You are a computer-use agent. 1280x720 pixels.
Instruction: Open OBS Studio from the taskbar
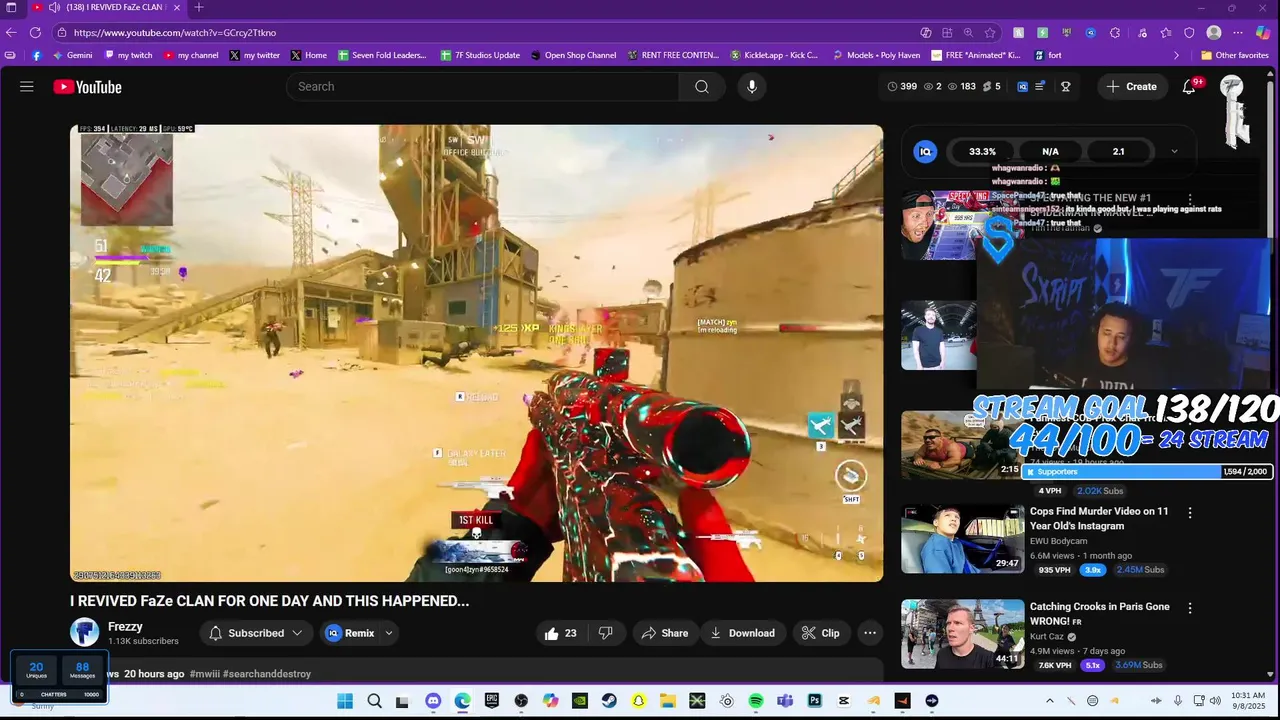(521, 701)
